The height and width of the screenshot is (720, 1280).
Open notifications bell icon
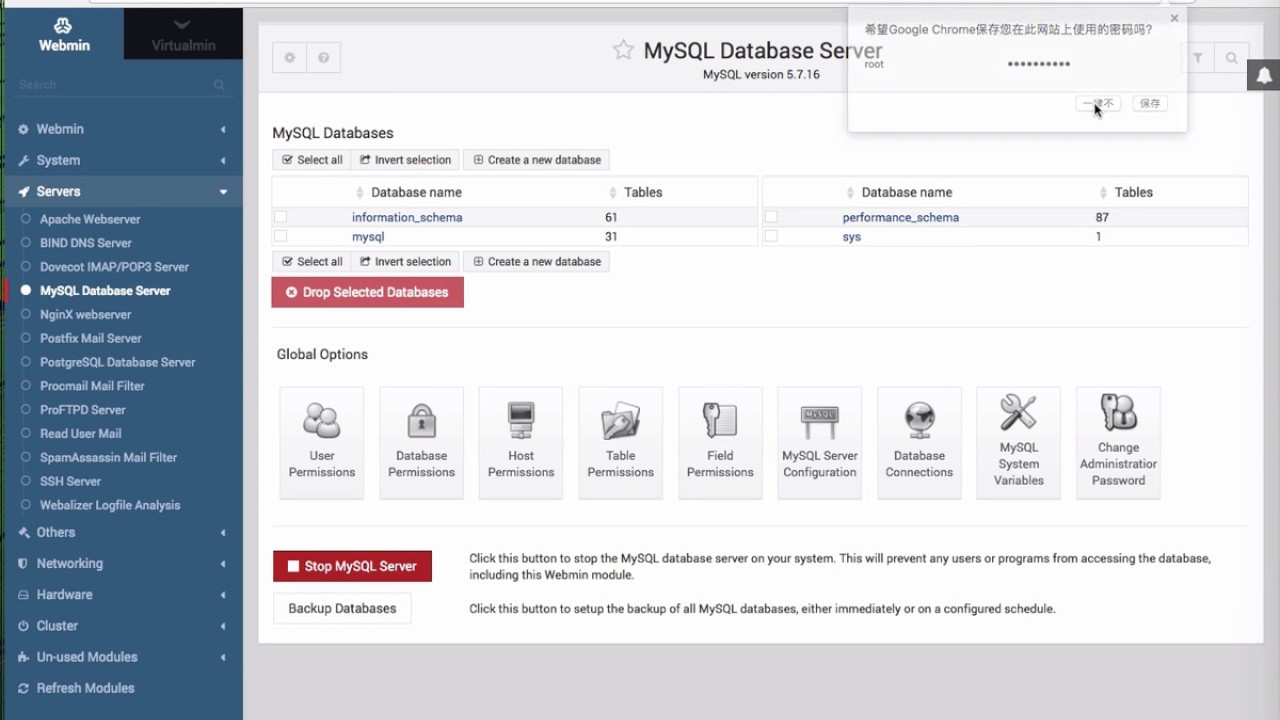tap(1264, 76)
